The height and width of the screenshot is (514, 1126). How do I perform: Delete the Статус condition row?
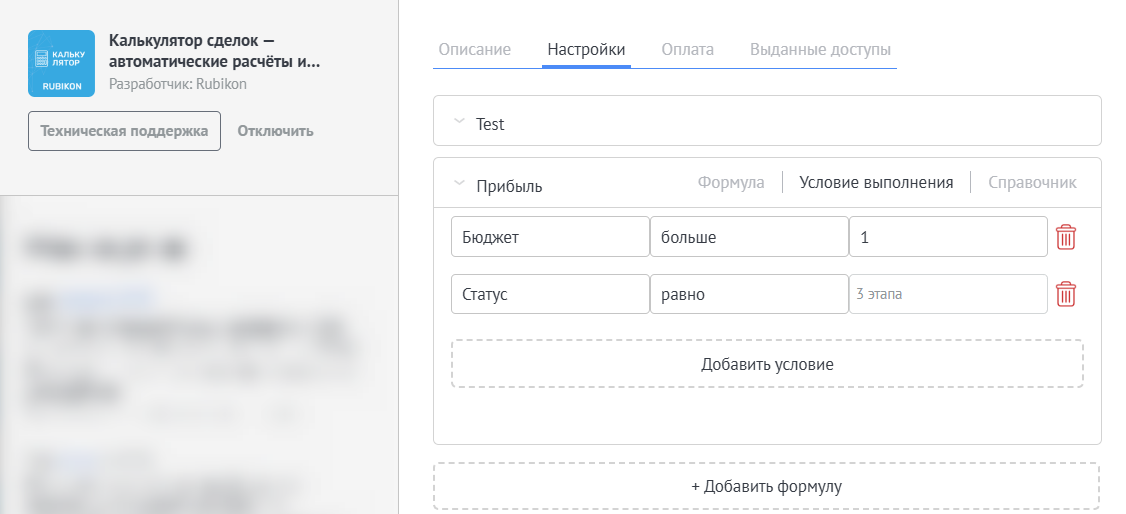point(1066,294)
